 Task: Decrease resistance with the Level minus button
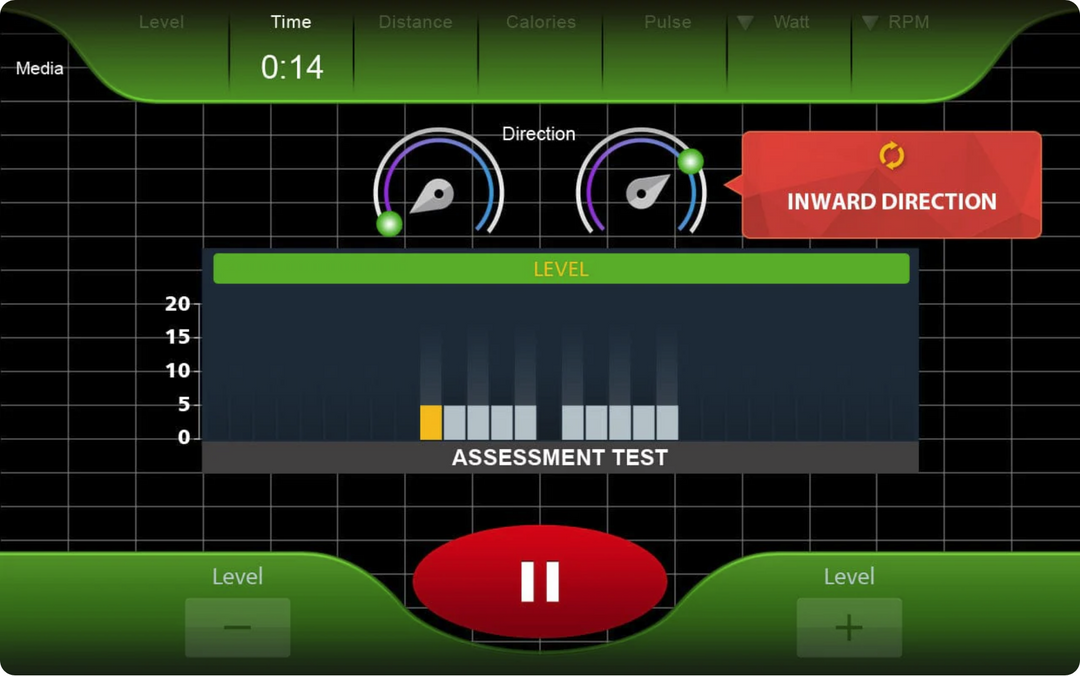click(237, 627)
